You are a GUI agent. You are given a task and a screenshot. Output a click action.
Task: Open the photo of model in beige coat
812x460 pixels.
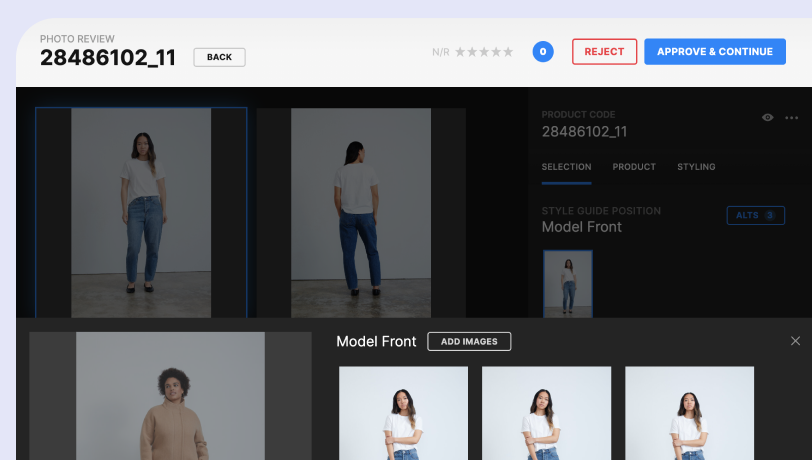point(170,396)
